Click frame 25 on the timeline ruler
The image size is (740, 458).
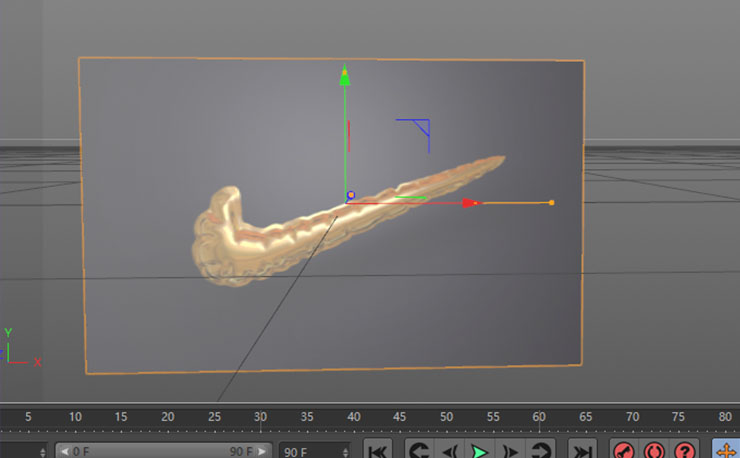[214, 416]
